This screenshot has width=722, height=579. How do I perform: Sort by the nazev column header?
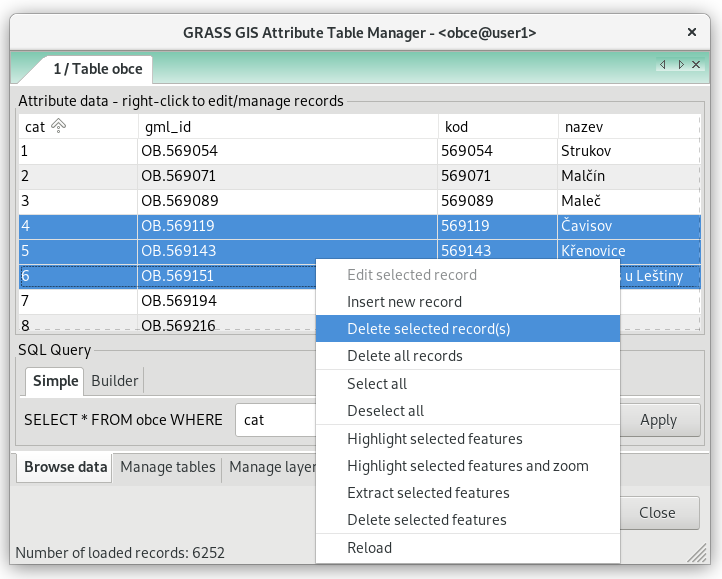pos(629,127)
